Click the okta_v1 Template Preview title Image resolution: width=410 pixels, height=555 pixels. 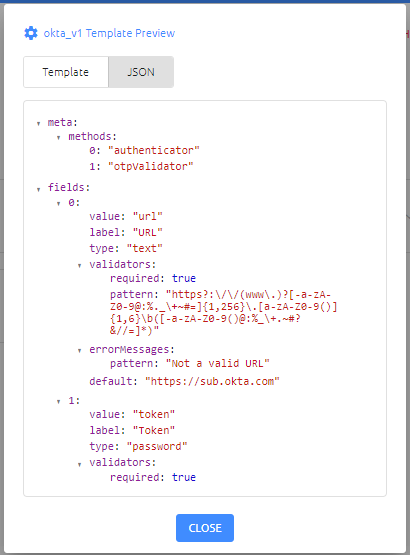(109, 33)
